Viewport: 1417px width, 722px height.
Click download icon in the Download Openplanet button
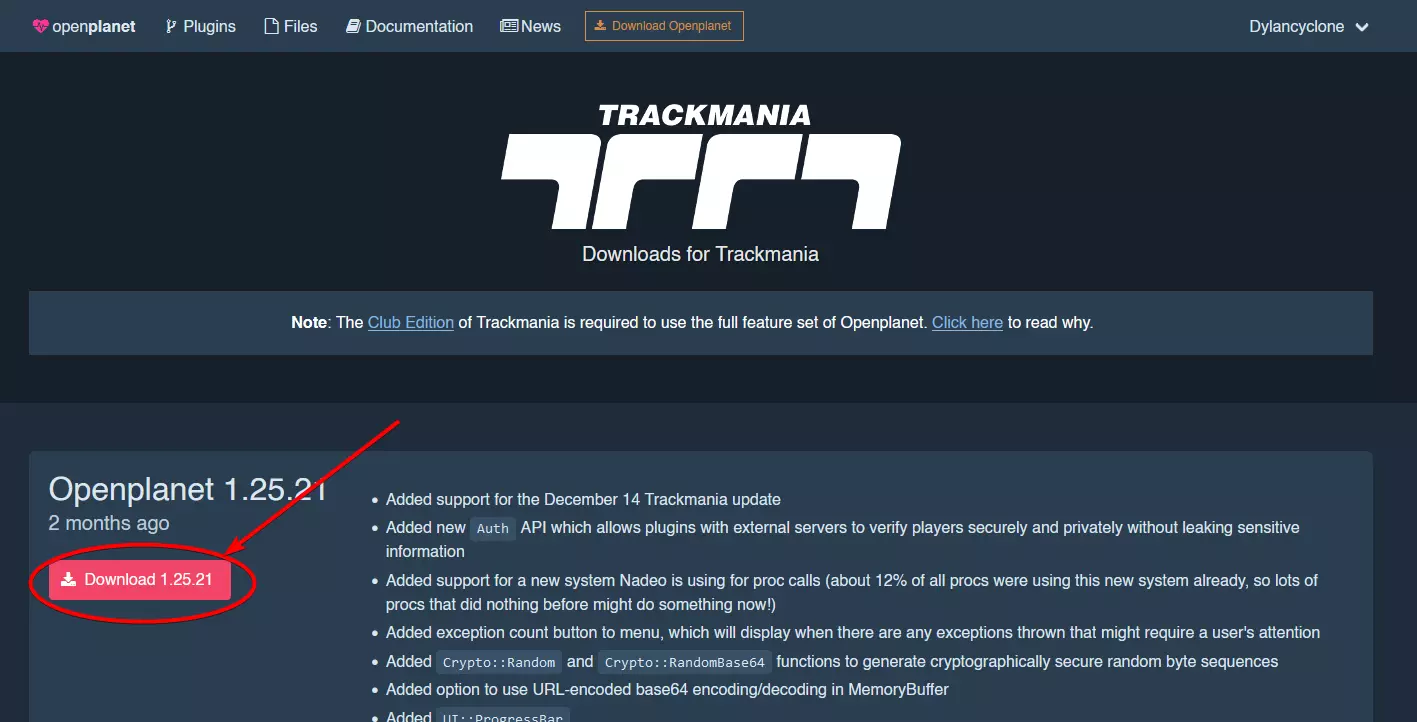(600, 26)
